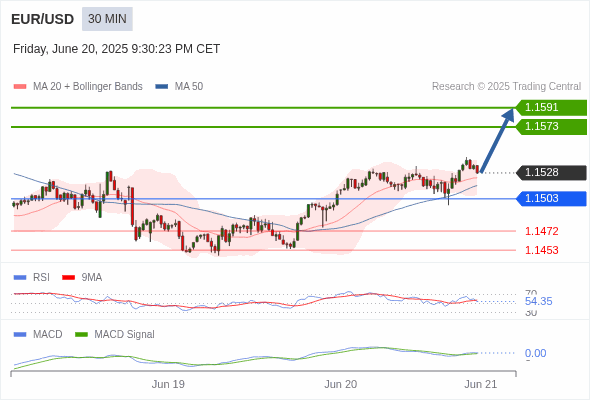Click the 30 MIN timeframe badge

click(107, 19)
